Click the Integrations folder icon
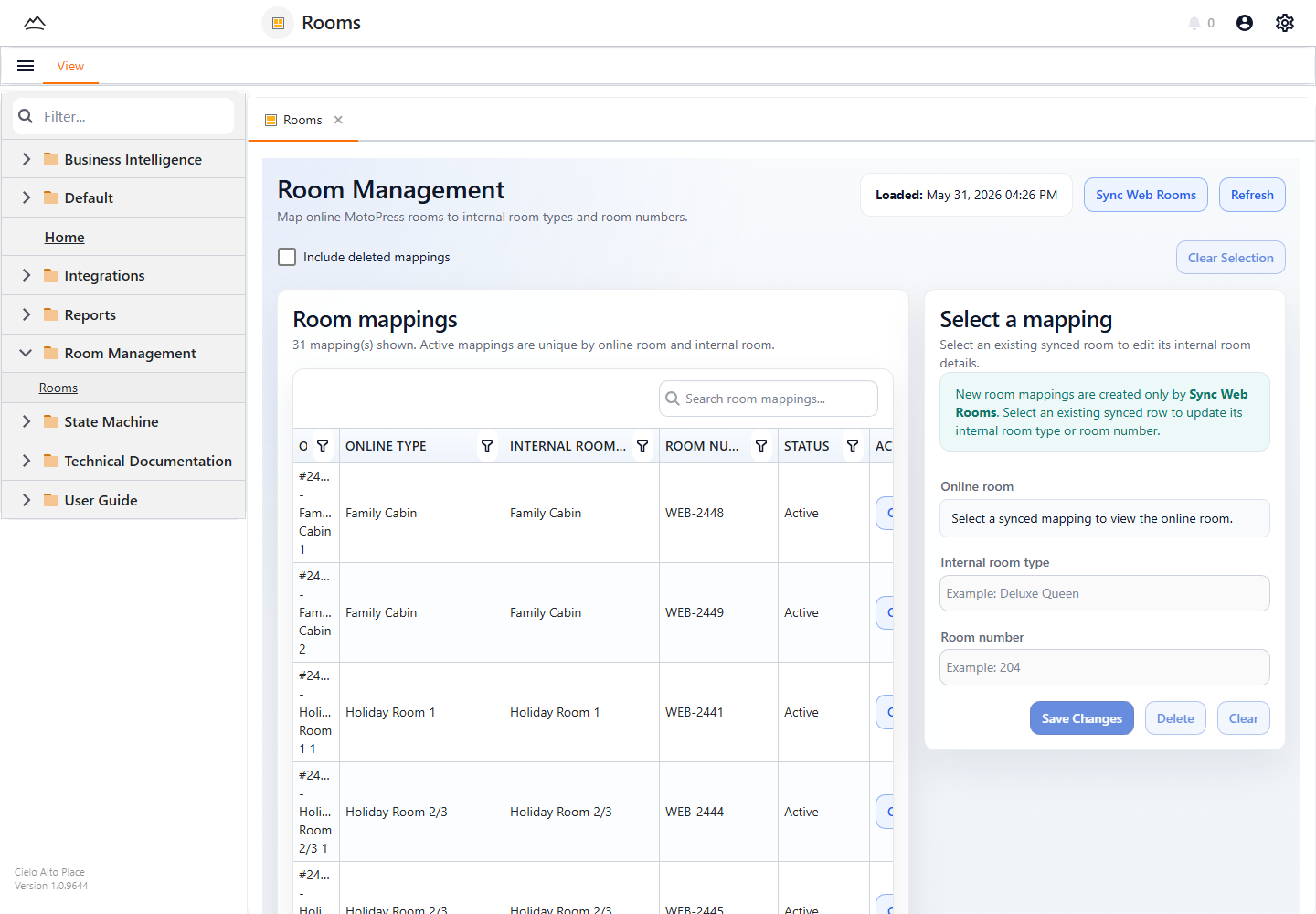This screenshot has height=914, width=1316. 51,275
